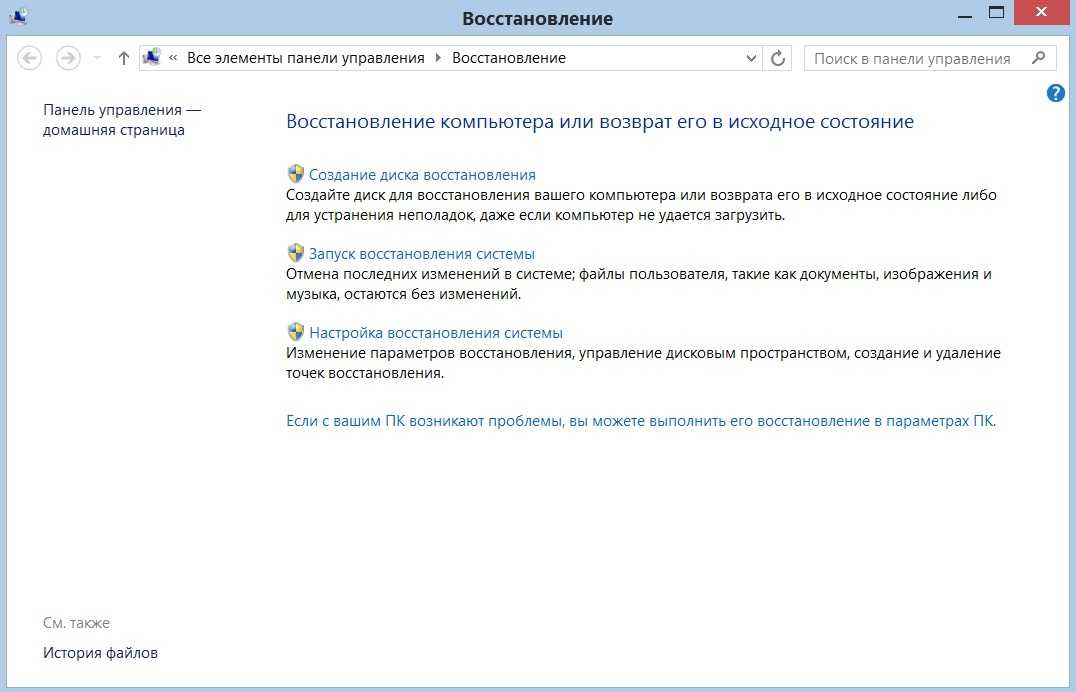Viewport: 1076px width, 692px height.
Task: Click the Back navigation arrow button
Action: (x=30, y=58)
